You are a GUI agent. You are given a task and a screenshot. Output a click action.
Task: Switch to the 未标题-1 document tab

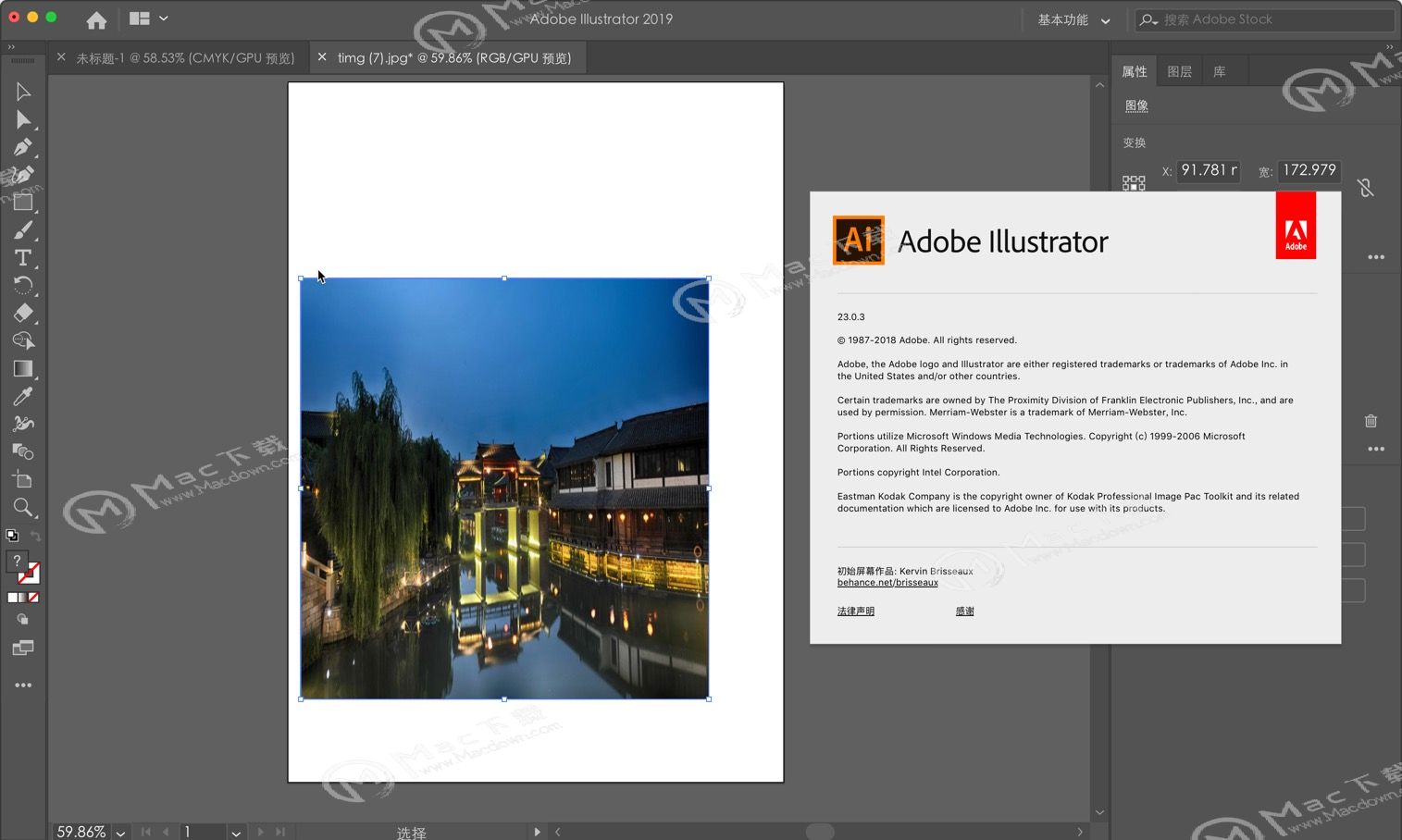185,58
